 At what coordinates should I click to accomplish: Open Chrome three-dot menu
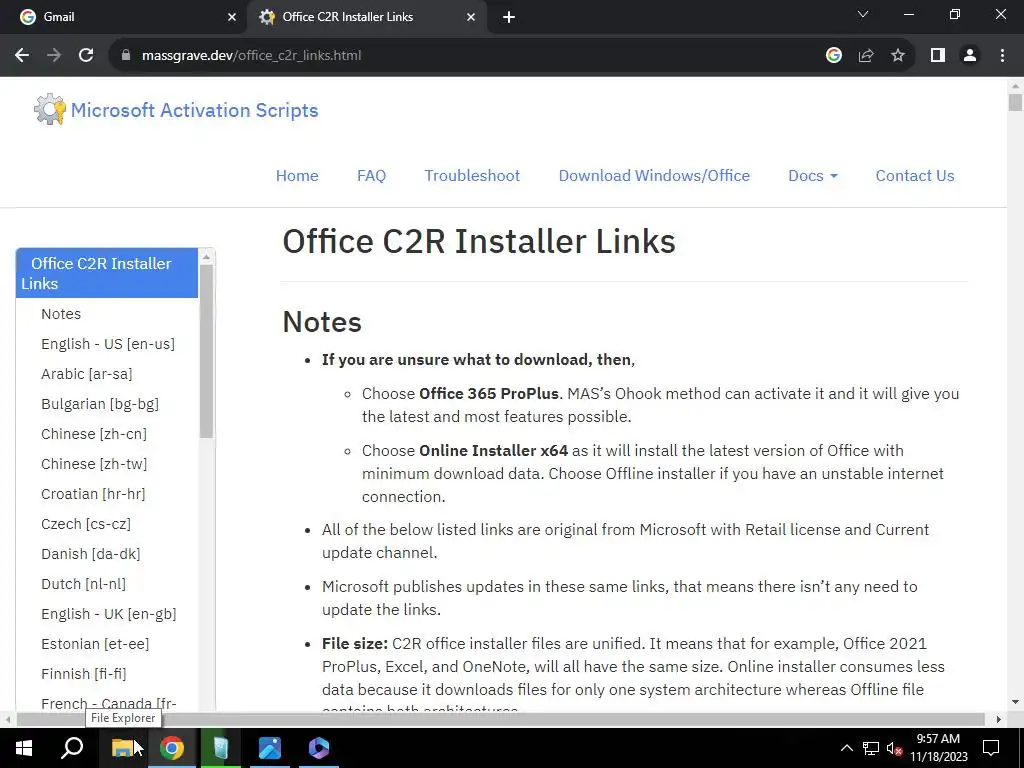pyautogui.click(x=1002, y=56)
